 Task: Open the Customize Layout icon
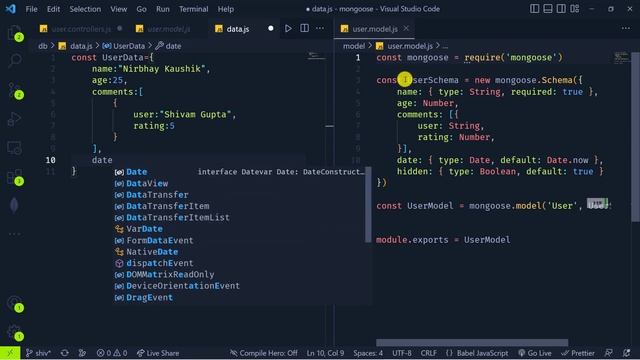pos(575,9)
